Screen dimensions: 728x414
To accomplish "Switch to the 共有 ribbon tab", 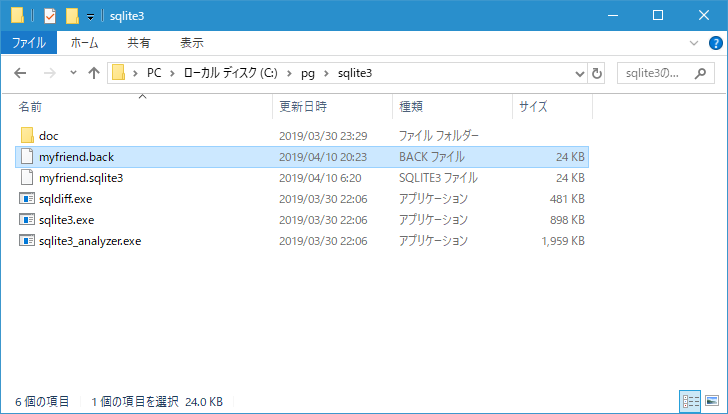I will 139,43.
